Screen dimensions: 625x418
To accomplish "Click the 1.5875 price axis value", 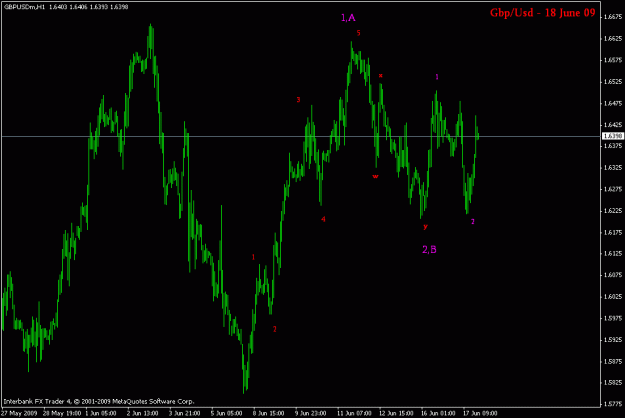I will [x=613, y=361].
